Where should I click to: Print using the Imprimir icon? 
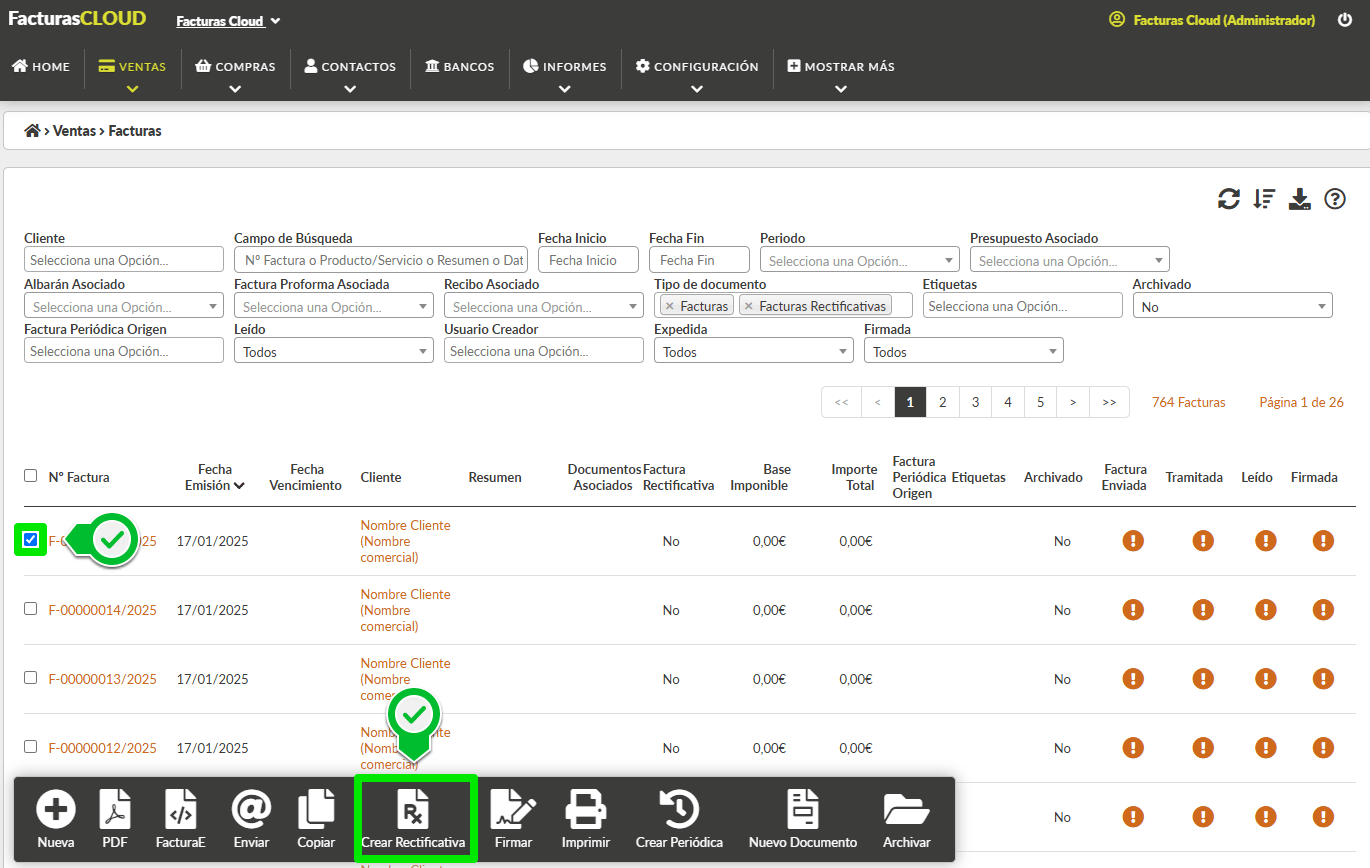[x=585, y=809]
